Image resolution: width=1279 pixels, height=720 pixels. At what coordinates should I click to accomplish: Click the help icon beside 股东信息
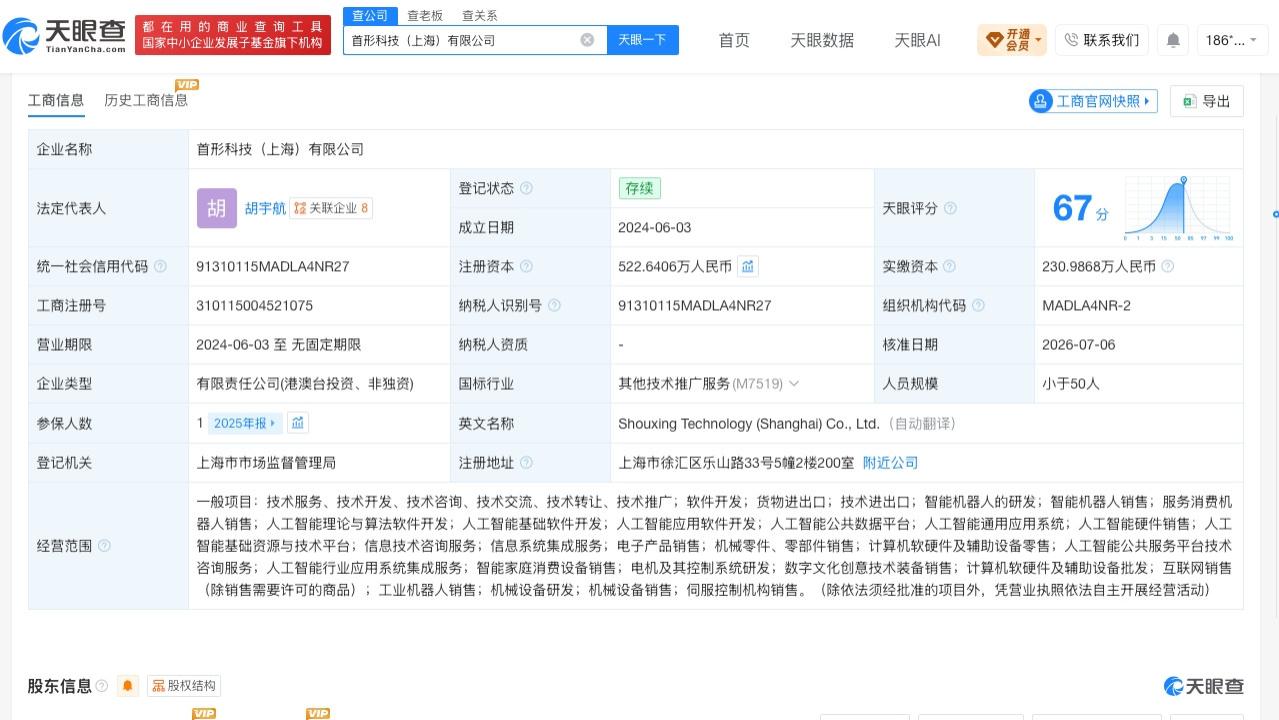pyautogui.click(x=102, y=686)
